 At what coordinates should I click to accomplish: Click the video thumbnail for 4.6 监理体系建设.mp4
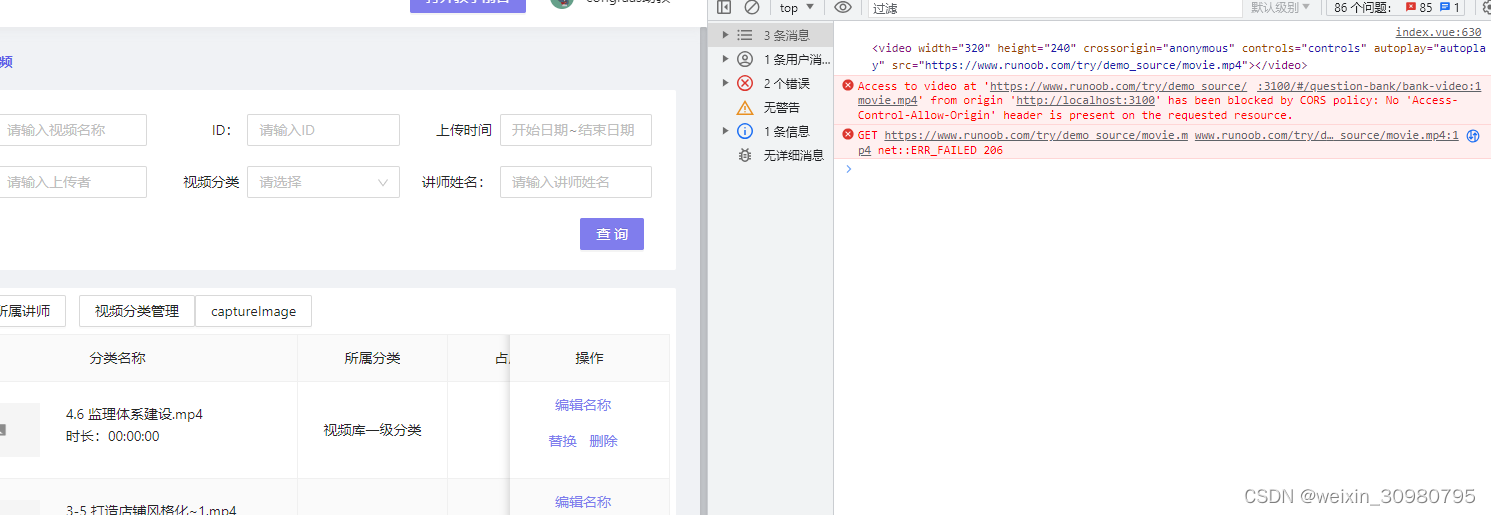[x=20, y=430]
